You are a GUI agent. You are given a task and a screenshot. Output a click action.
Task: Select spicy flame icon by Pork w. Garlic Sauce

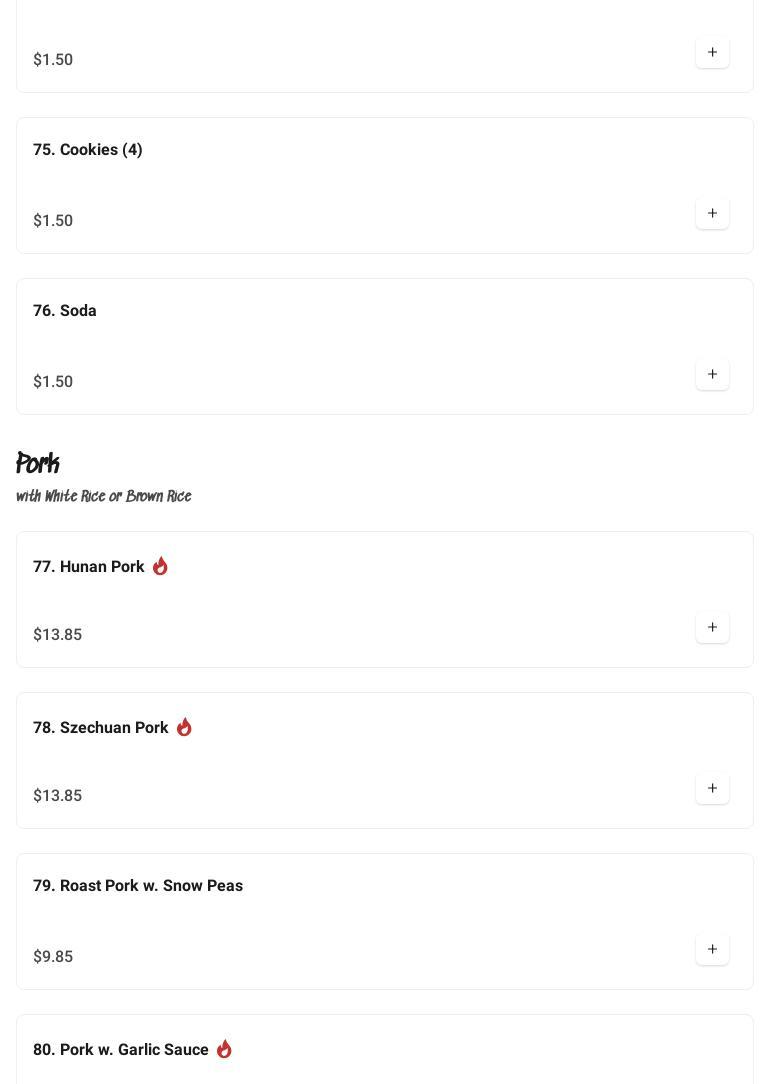tap(224, 1049)
